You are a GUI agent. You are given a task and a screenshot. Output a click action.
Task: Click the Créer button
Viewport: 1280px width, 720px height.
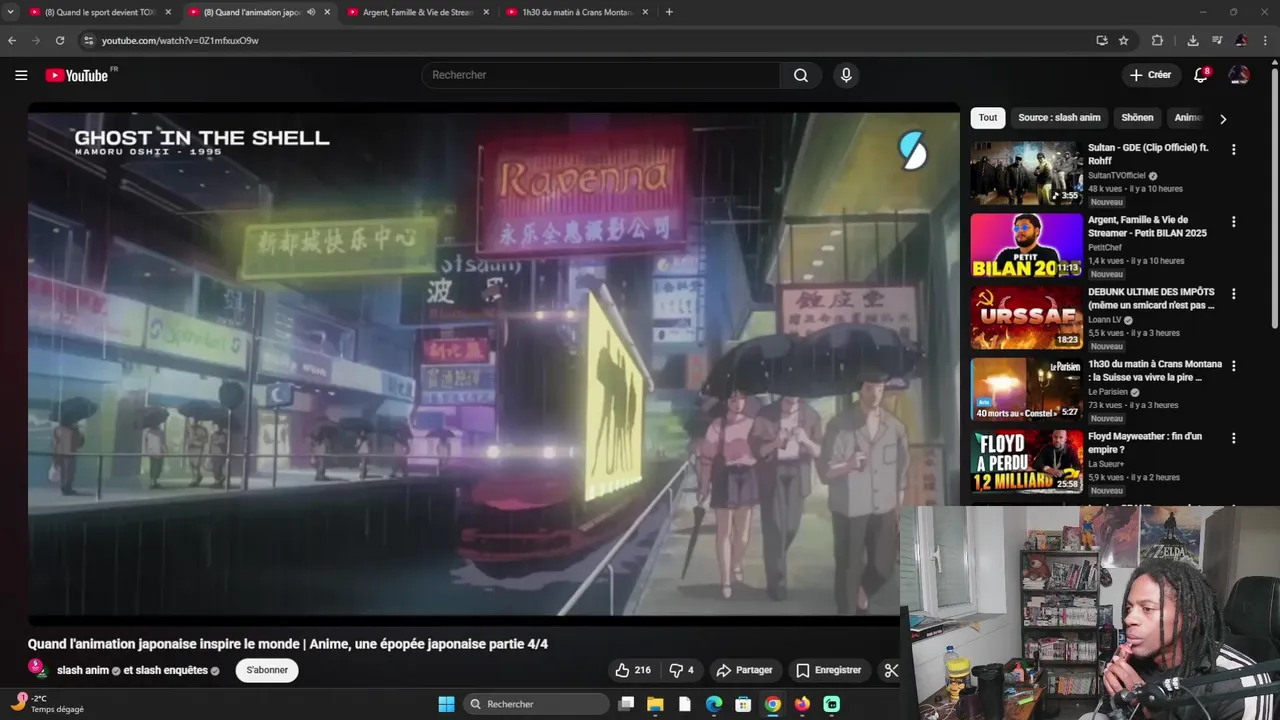click(1150, 75)
